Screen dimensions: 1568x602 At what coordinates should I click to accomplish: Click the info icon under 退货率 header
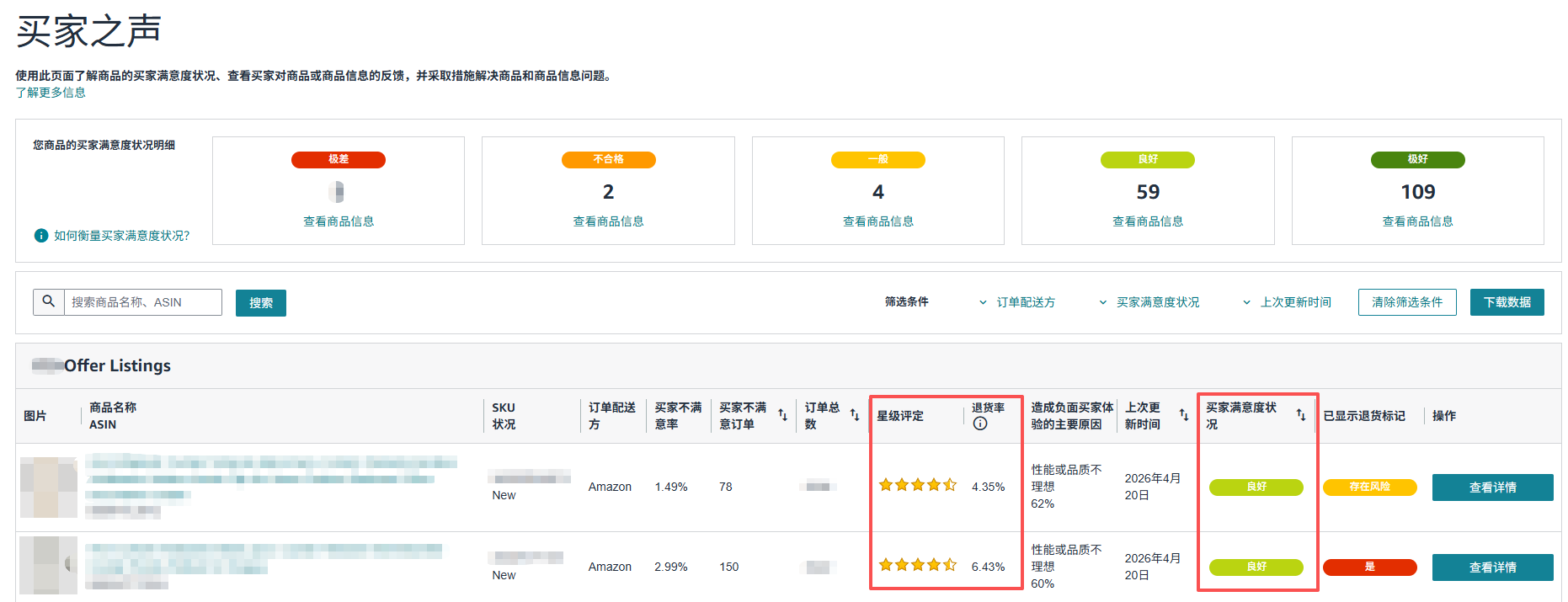pyautogui.click(x=979, y=424)
